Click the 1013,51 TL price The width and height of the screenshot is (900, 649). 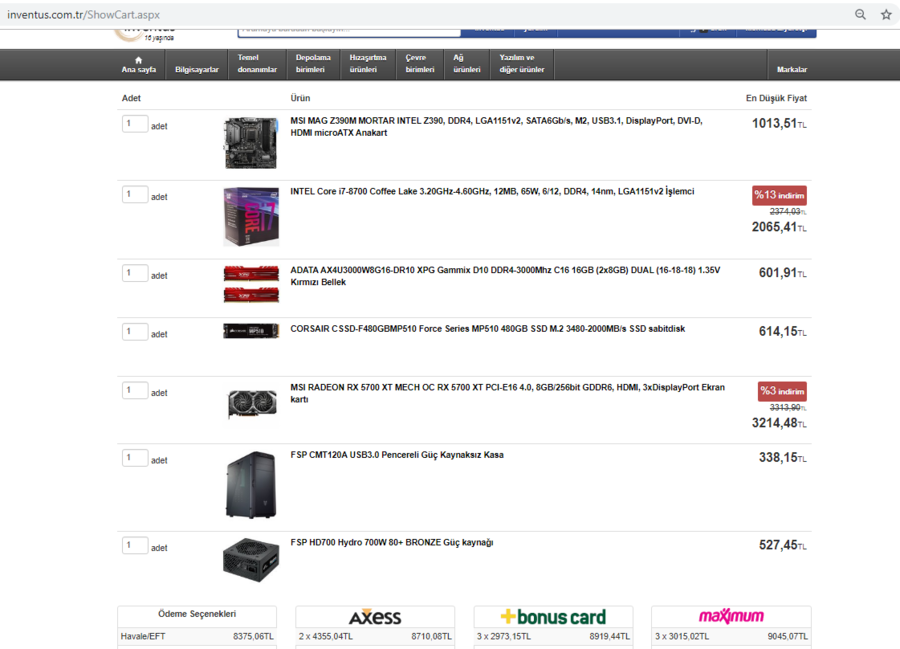(779, 123)
